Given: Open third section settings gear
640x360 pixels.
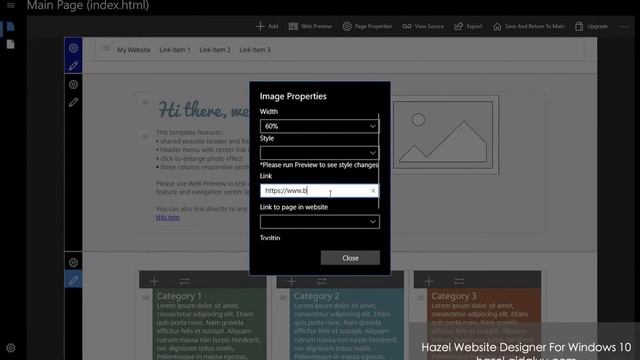Looking at the screenshot, I should point(73,262).
